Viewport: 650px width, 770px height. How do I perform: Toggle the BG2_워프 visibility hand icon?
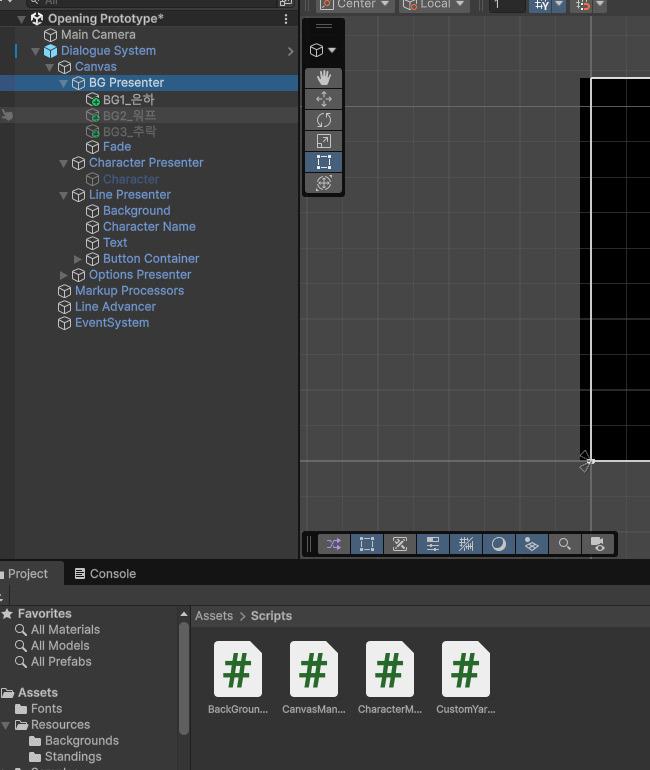(7, 116)
